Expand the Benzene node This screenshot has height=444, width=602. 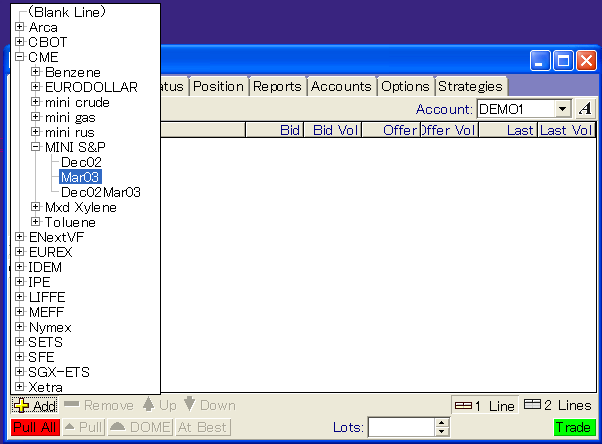[35, 72]
